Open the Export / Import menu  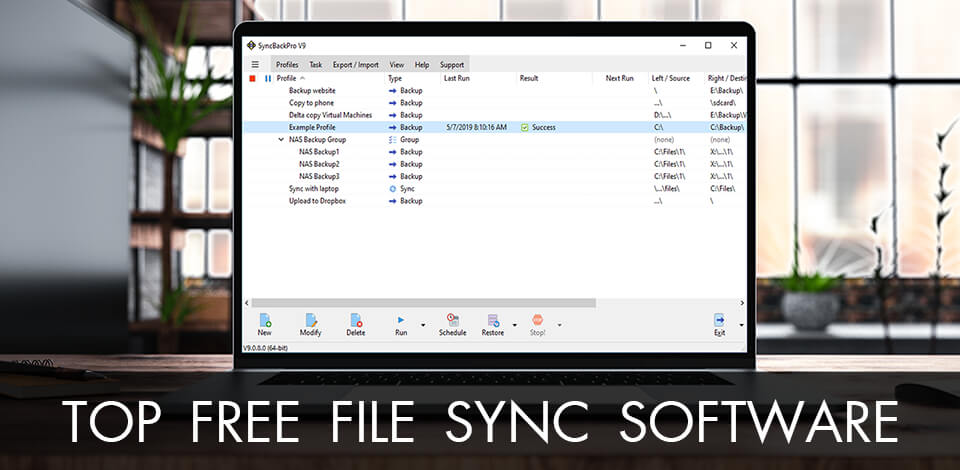[x=356, y=64]
